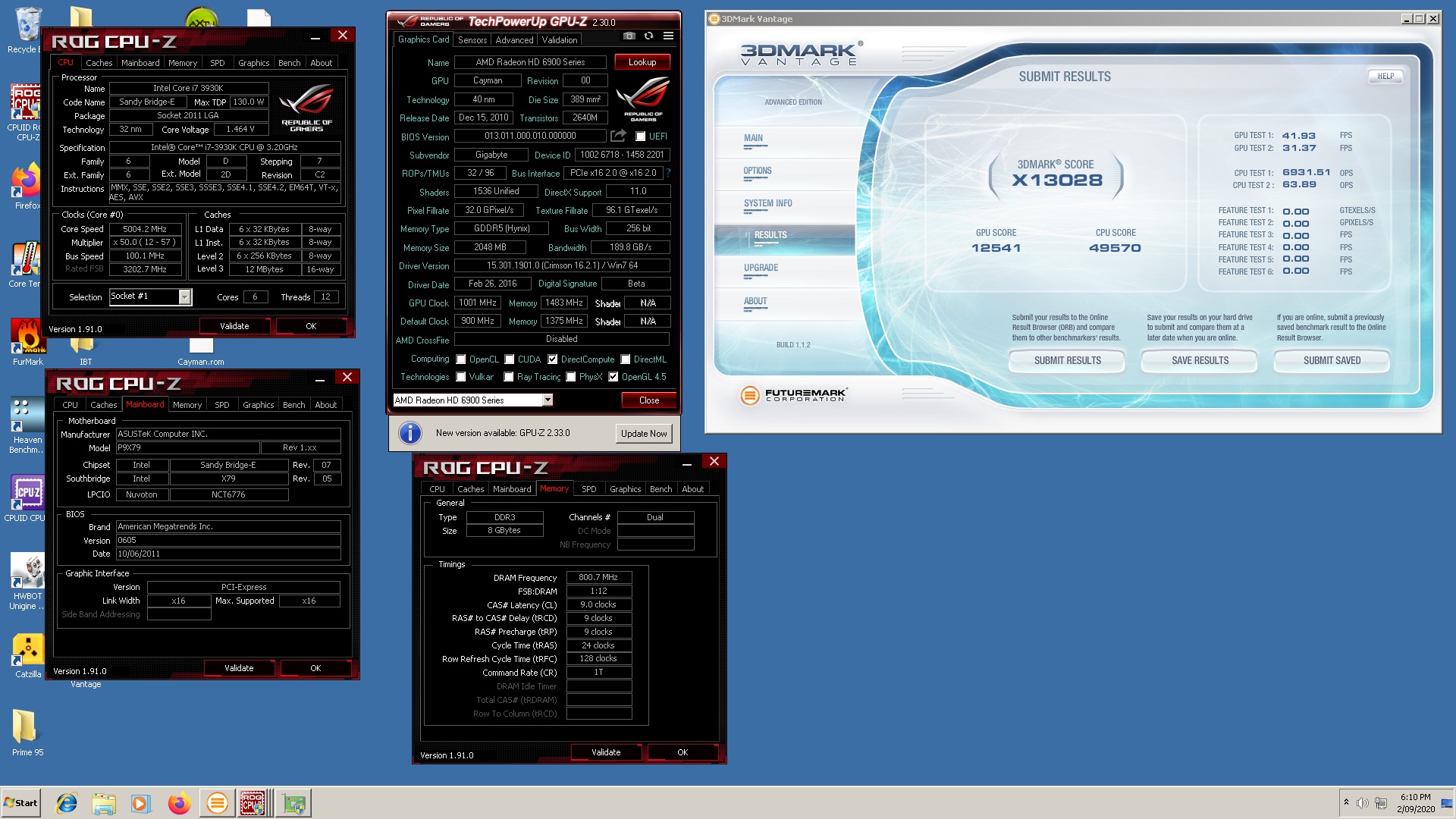The height and width of the screenshot is (819, 1456).
Task: Click the Firefox taskbar icon
Action: click(x=179, y=803)
